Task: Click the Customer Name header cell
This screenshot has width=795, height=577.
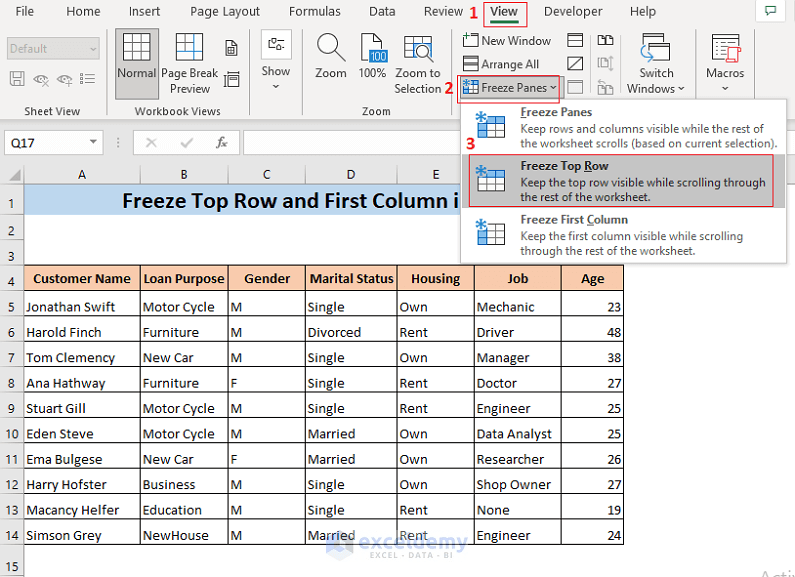Action: click(x=82, y=278)
